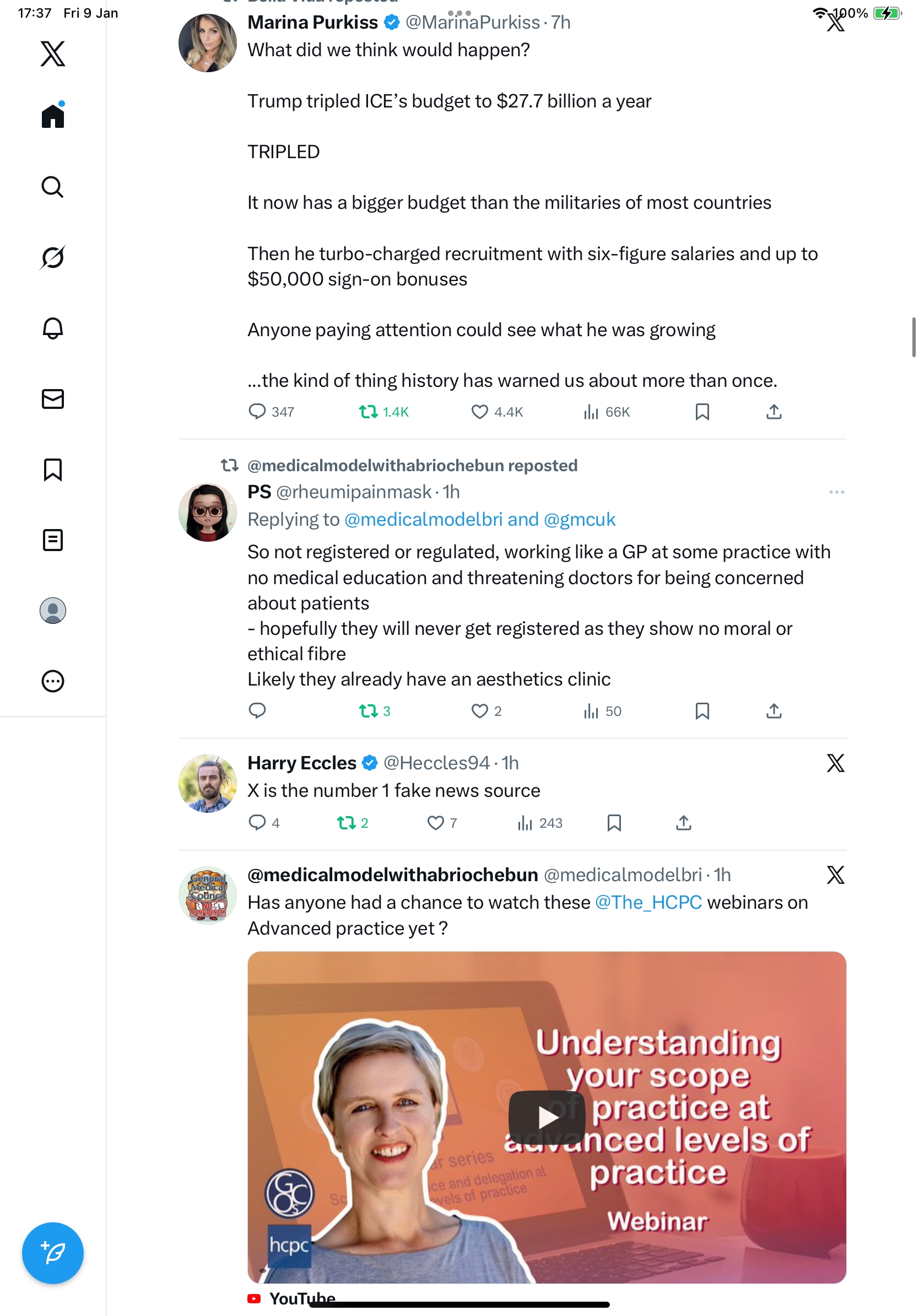Share Marina Purkiss's post
The width and height of the screenshot is (919, 1316).
774,412
